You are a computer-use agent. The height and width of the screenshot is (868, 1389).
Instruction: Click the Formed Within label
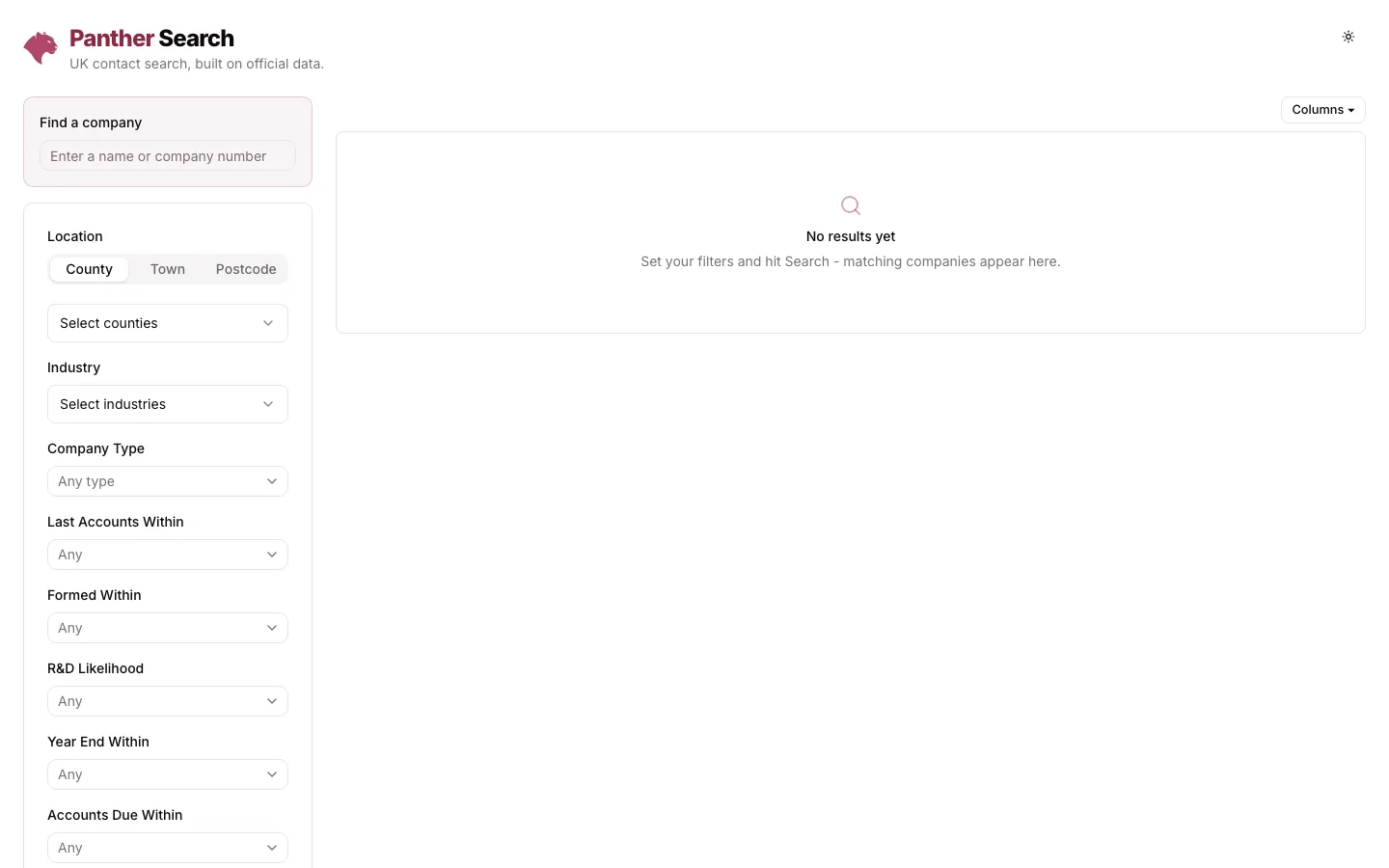click(x=95, y=595)
